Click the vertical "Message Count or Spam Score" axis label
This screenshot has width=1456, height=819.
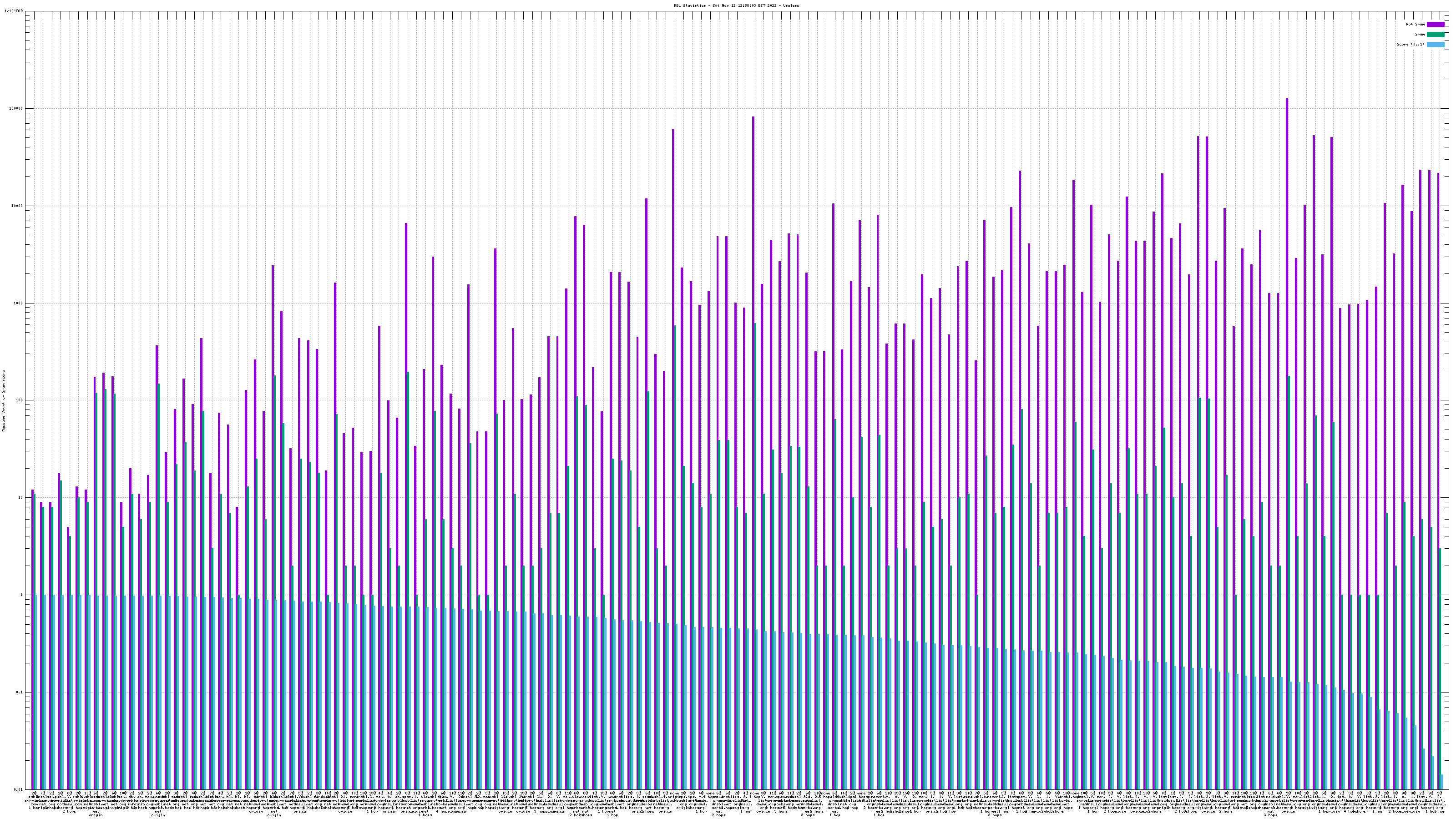pos(3,401)
